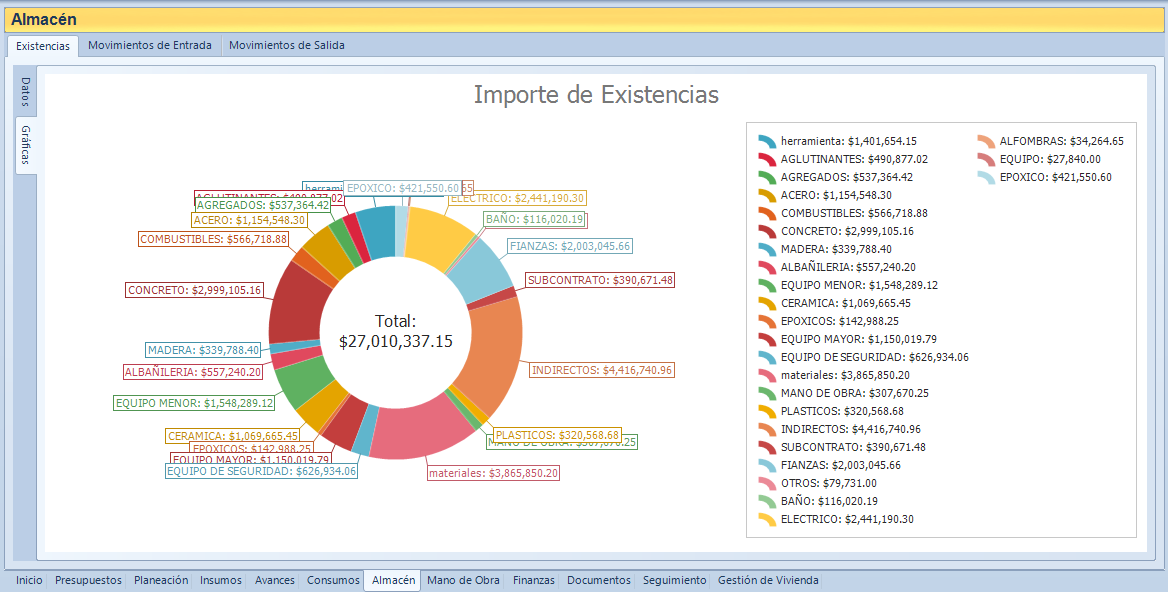The image size is (1168, 592).
Task: Switch to the Existencias tab
Action: tap(42, 45)
